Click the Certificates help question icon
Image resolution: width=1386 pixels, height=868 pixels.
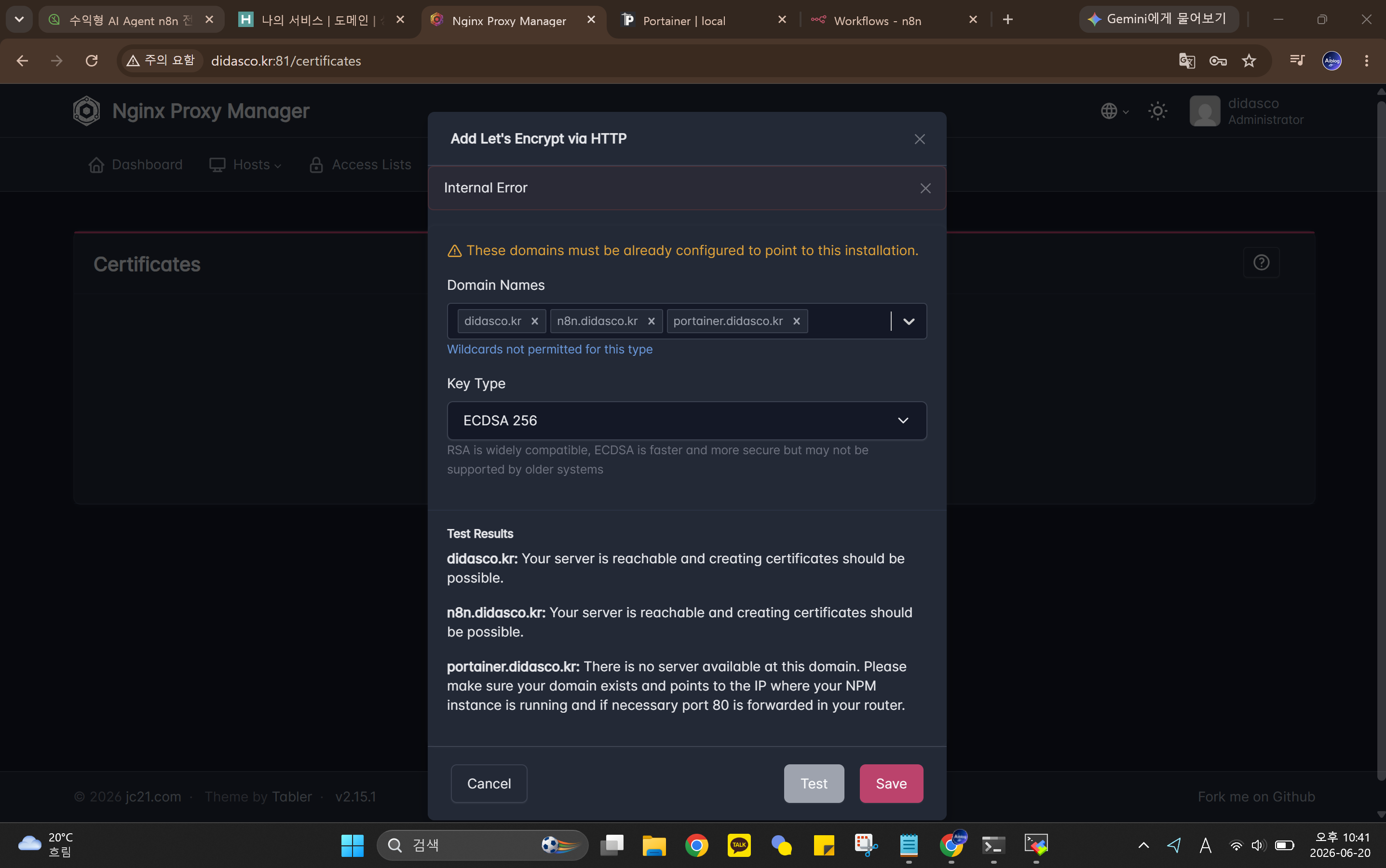click(1261, 262)
